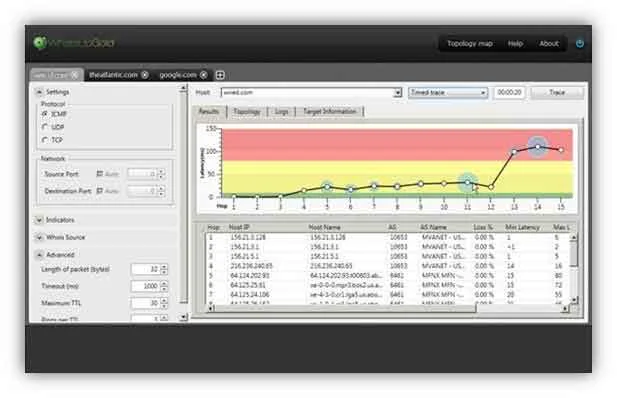The height and width of the screenshot is (398, 617).
Task: Close the google.com tab
Action: (x=203, y=75)
